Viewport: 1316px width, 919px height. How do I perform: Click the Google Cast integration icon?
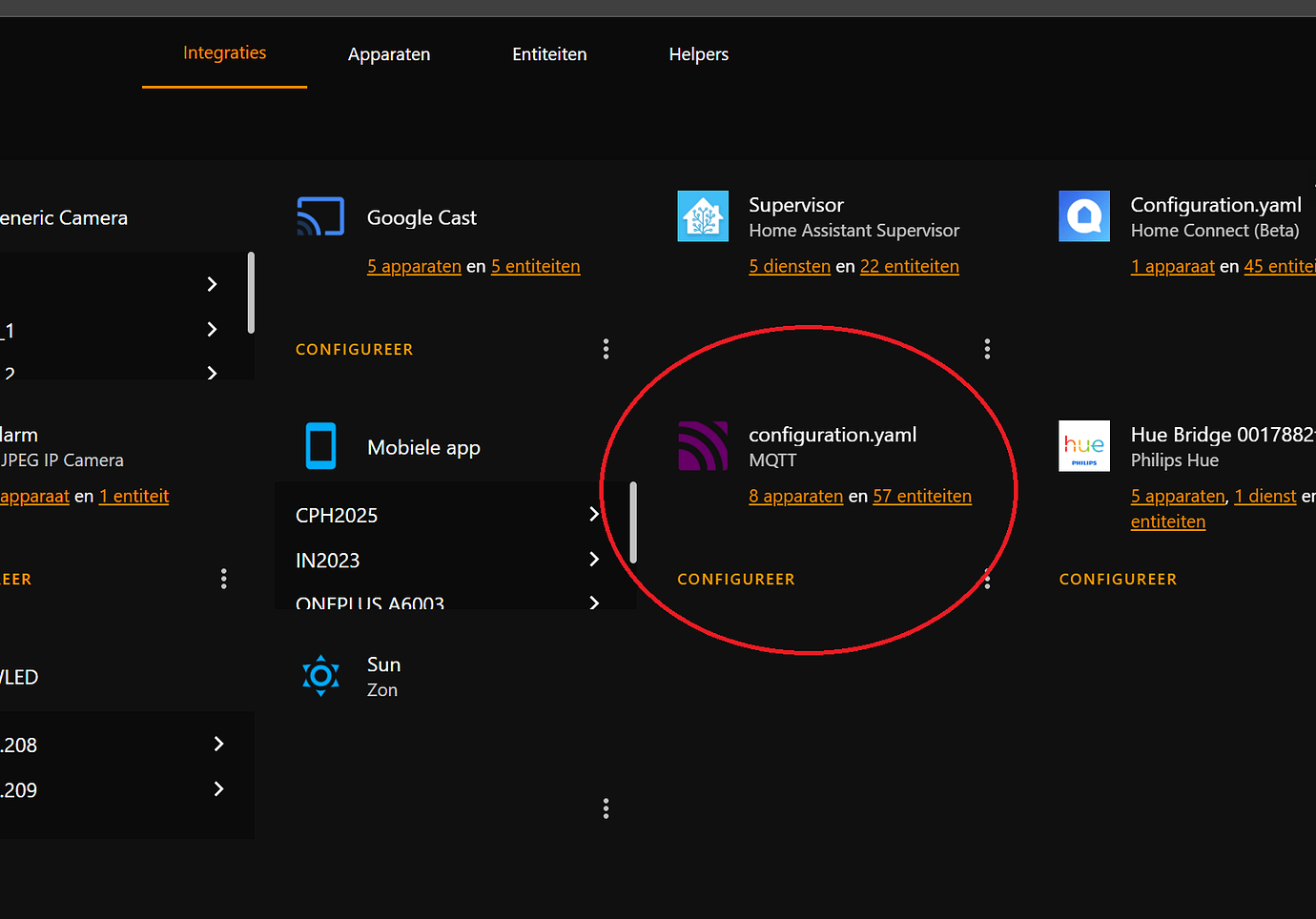(x=320, y=216)
